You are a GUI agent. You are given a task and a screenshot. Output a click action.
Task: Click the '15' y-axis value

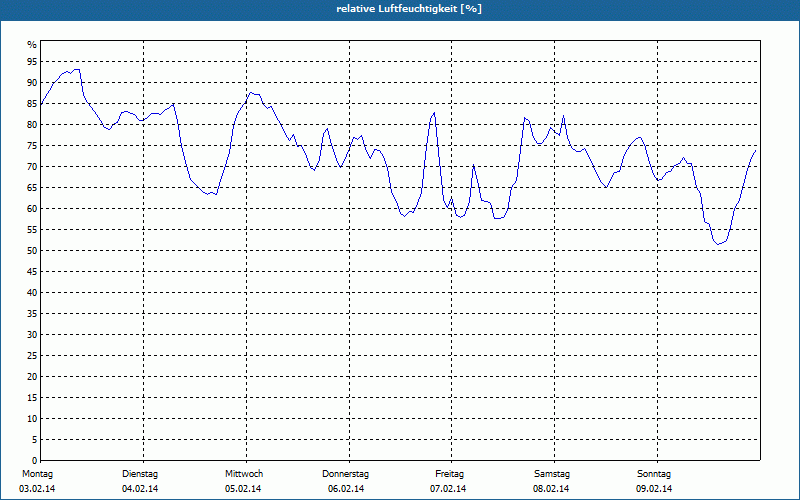32,397
